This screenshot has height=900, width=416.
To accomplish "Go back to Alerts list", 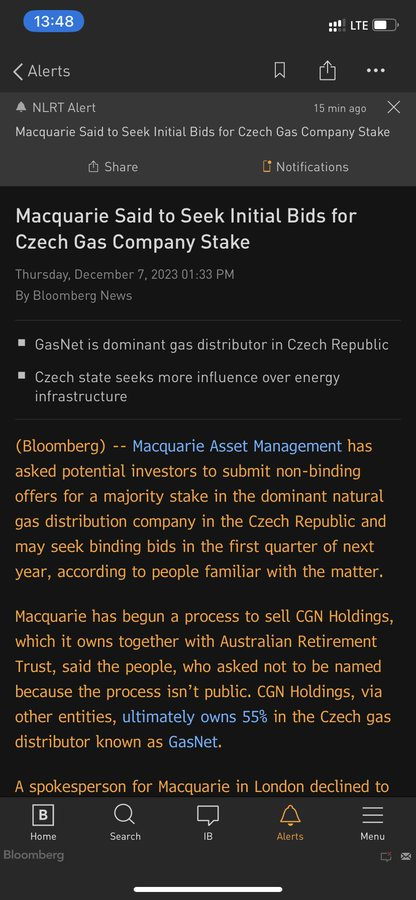I will point(41,71).
